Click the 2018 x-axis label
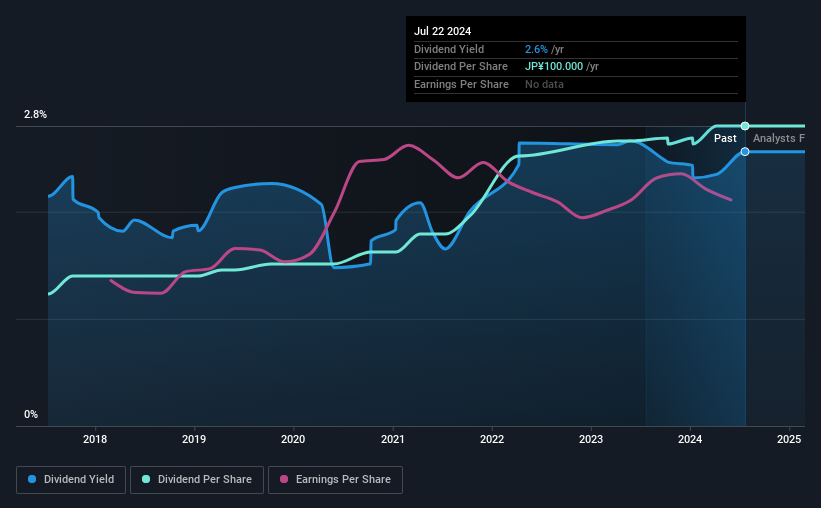 pos(95,439)
